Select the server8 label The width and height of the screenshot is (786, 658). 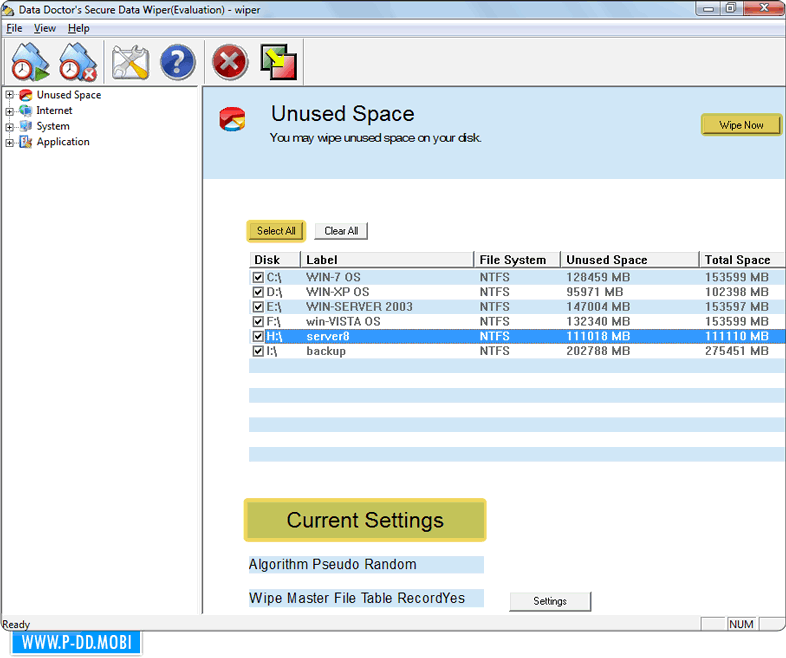click(328, 336)
